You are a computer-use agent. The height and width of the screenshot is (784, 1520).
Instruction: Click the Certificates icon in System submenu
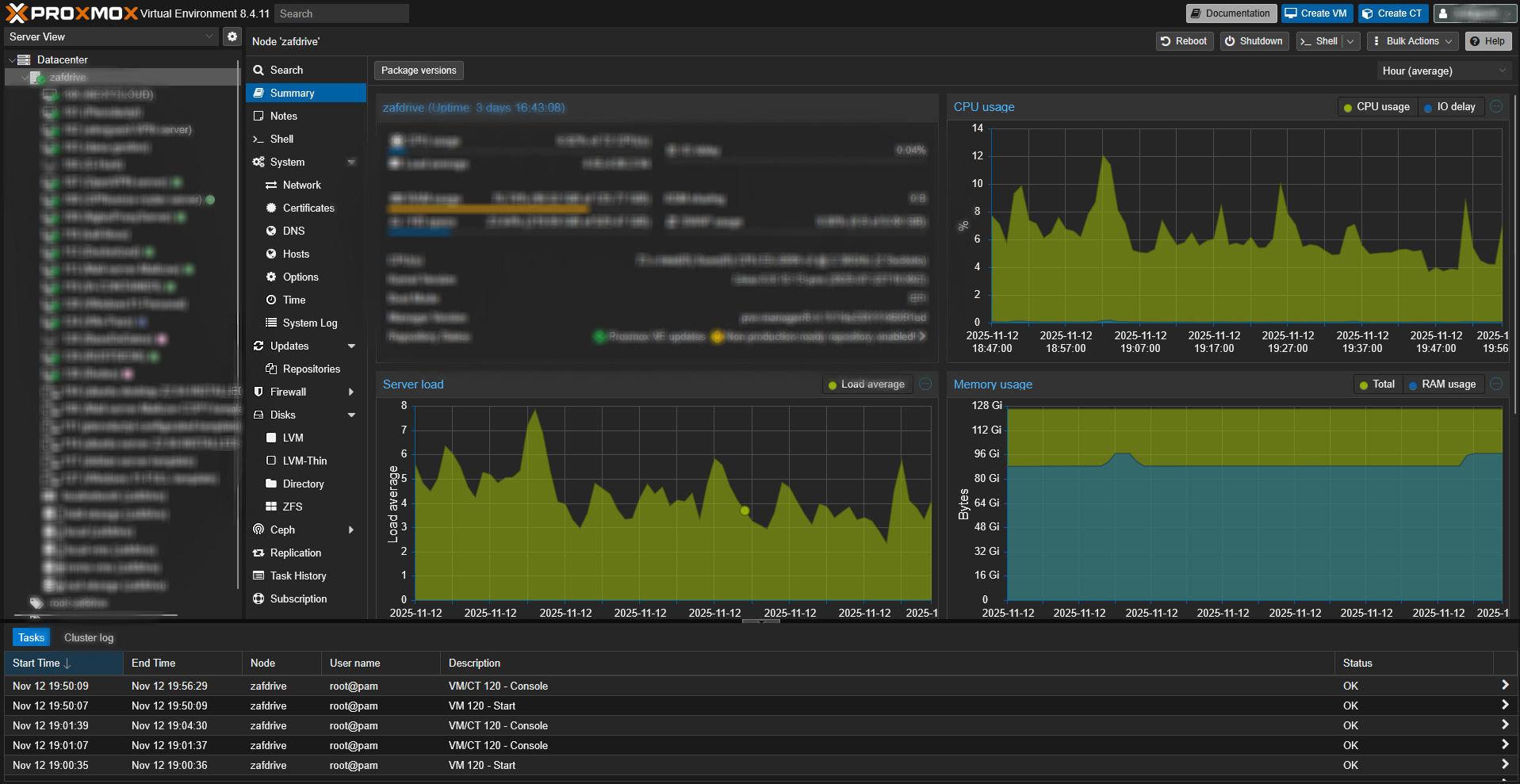point(271,208)
